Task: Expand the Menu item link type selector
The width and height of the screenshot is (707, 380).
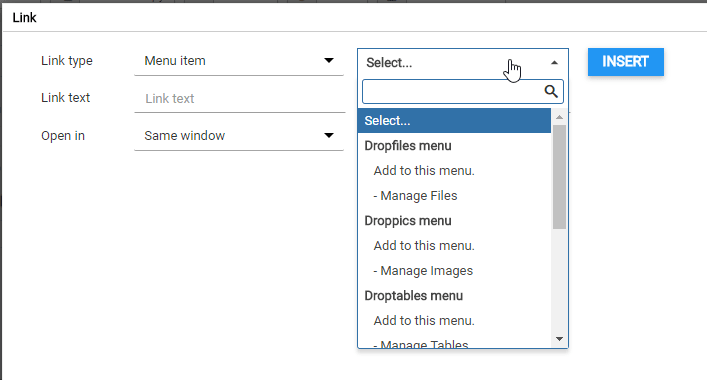Action: click(x=239, y=61)
